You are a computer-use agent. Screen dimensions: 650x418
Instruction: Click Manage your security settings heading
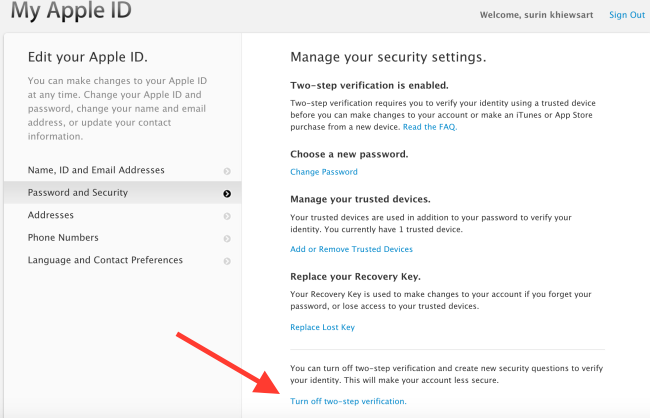pos(388,57)
